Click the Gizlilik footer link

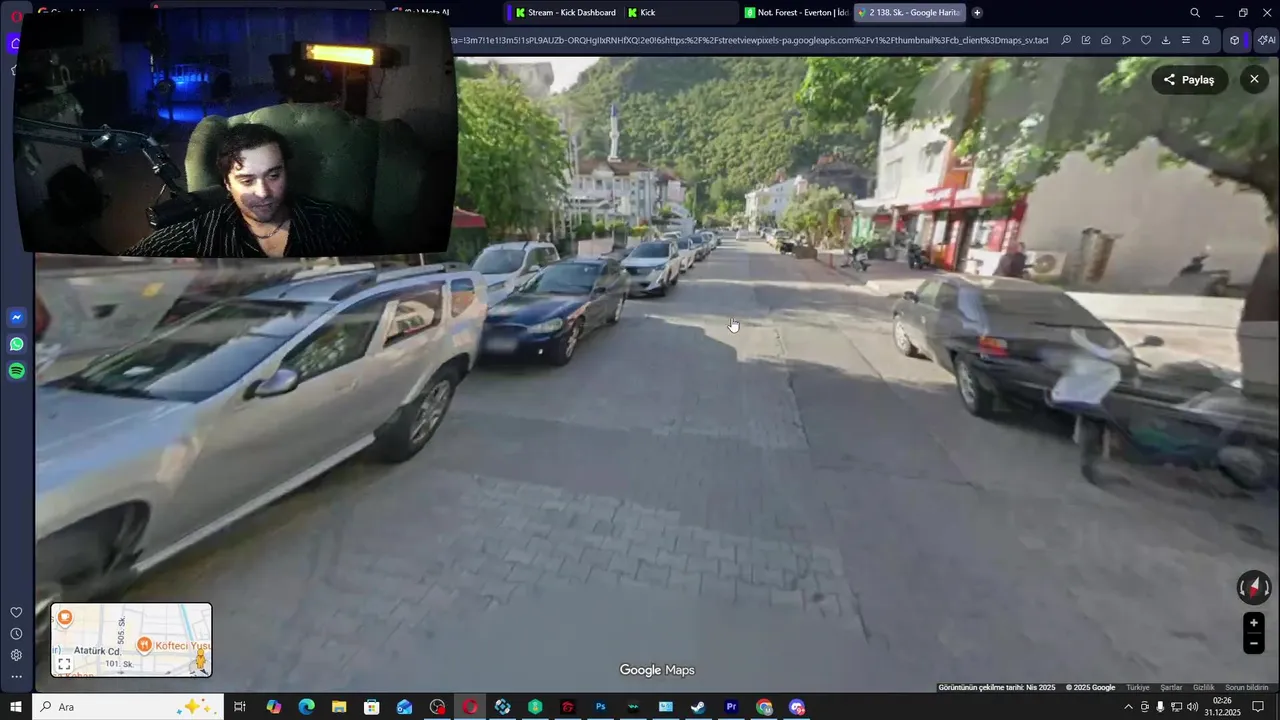coord(1204,687)
